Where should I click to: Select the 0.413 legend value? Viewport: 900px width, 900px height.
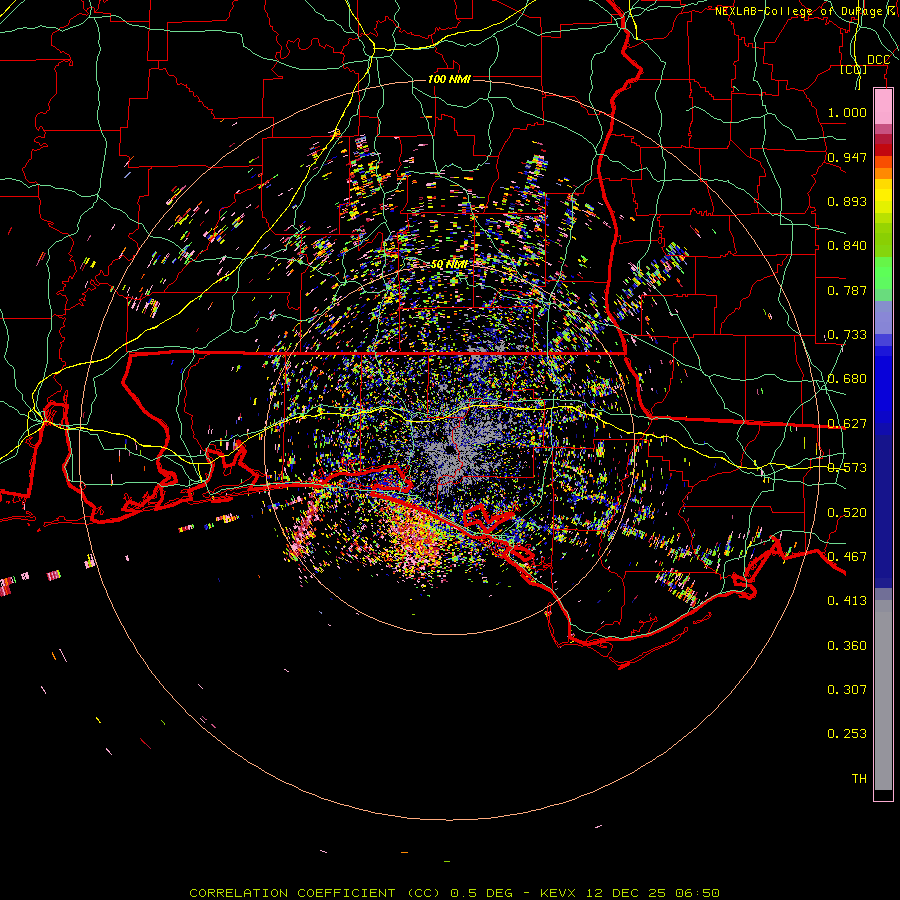click(x=847, y=601)
